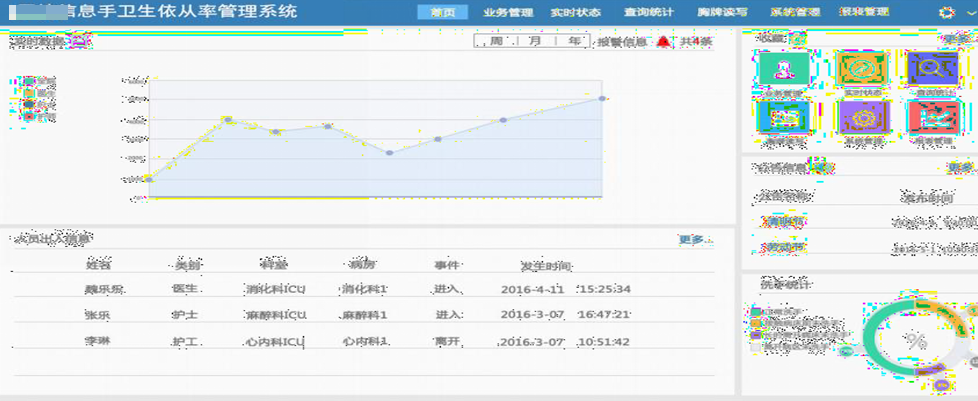The height and width of the screenshot is (401, 978).
Task: Click the 公告名称 column header
Action: (x=783, y=198)
